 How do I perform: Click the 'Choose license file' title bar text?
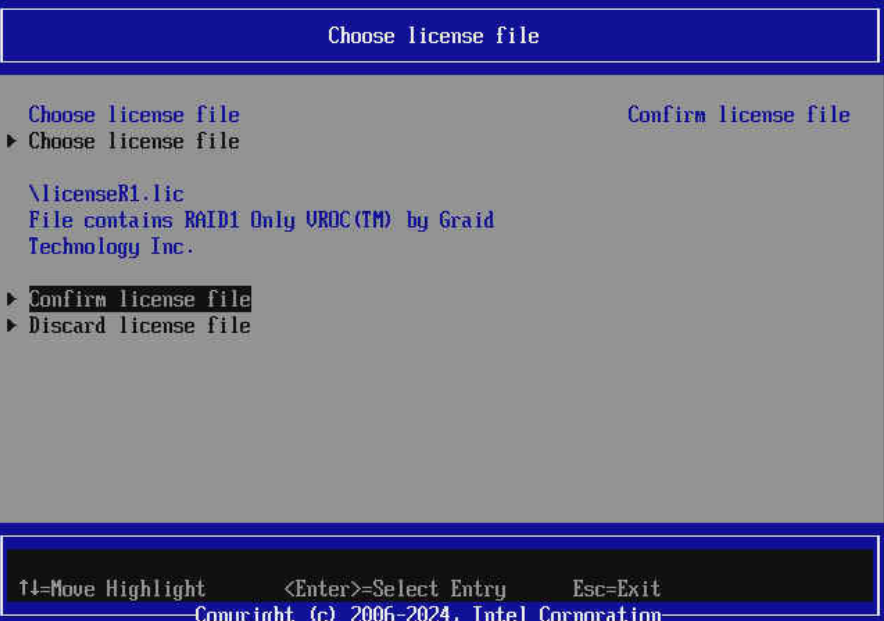(434, 36)
